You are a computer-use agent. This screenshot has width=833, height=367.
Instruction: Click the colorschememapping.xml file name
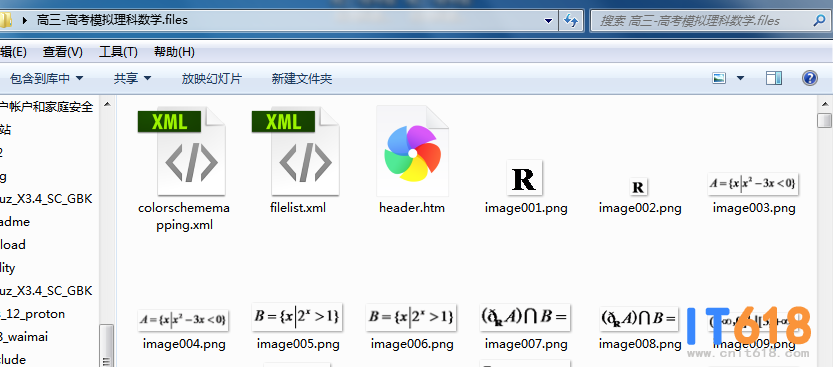pos(184,216)
